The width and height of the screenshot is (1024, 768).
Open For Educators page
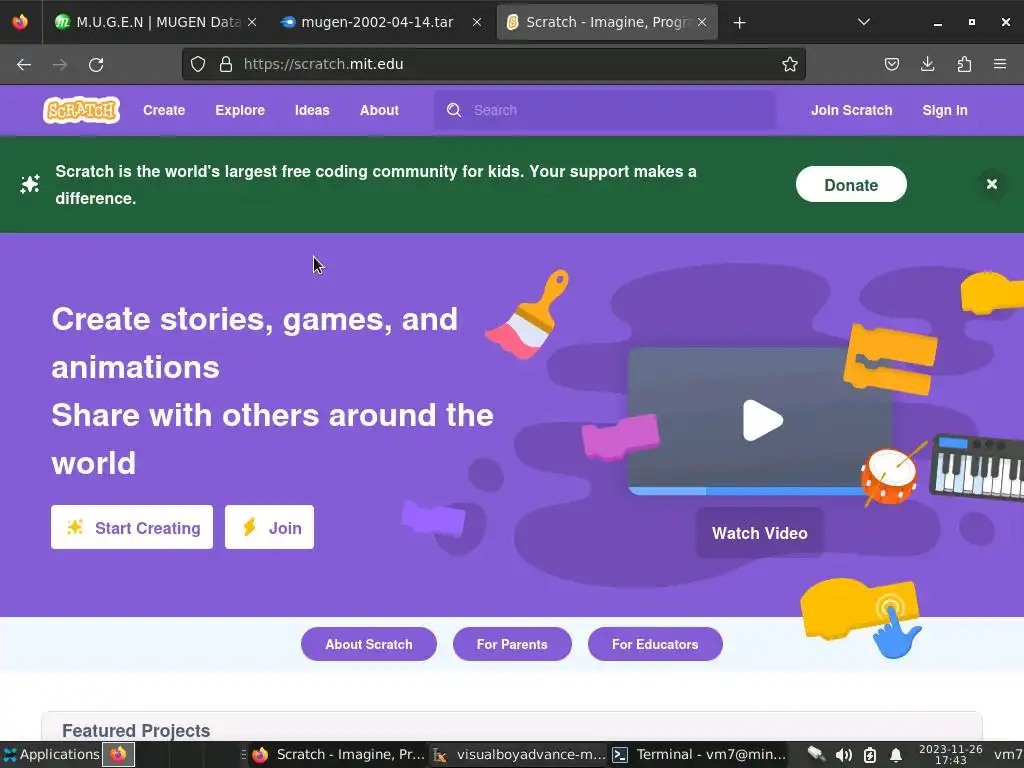655,644
